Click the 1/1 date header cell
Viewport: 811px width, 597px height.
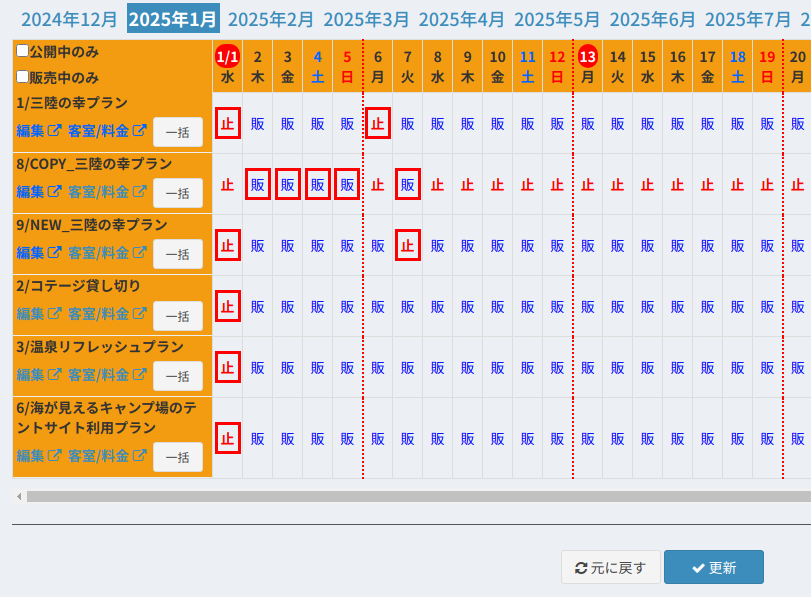coord(228,66)
